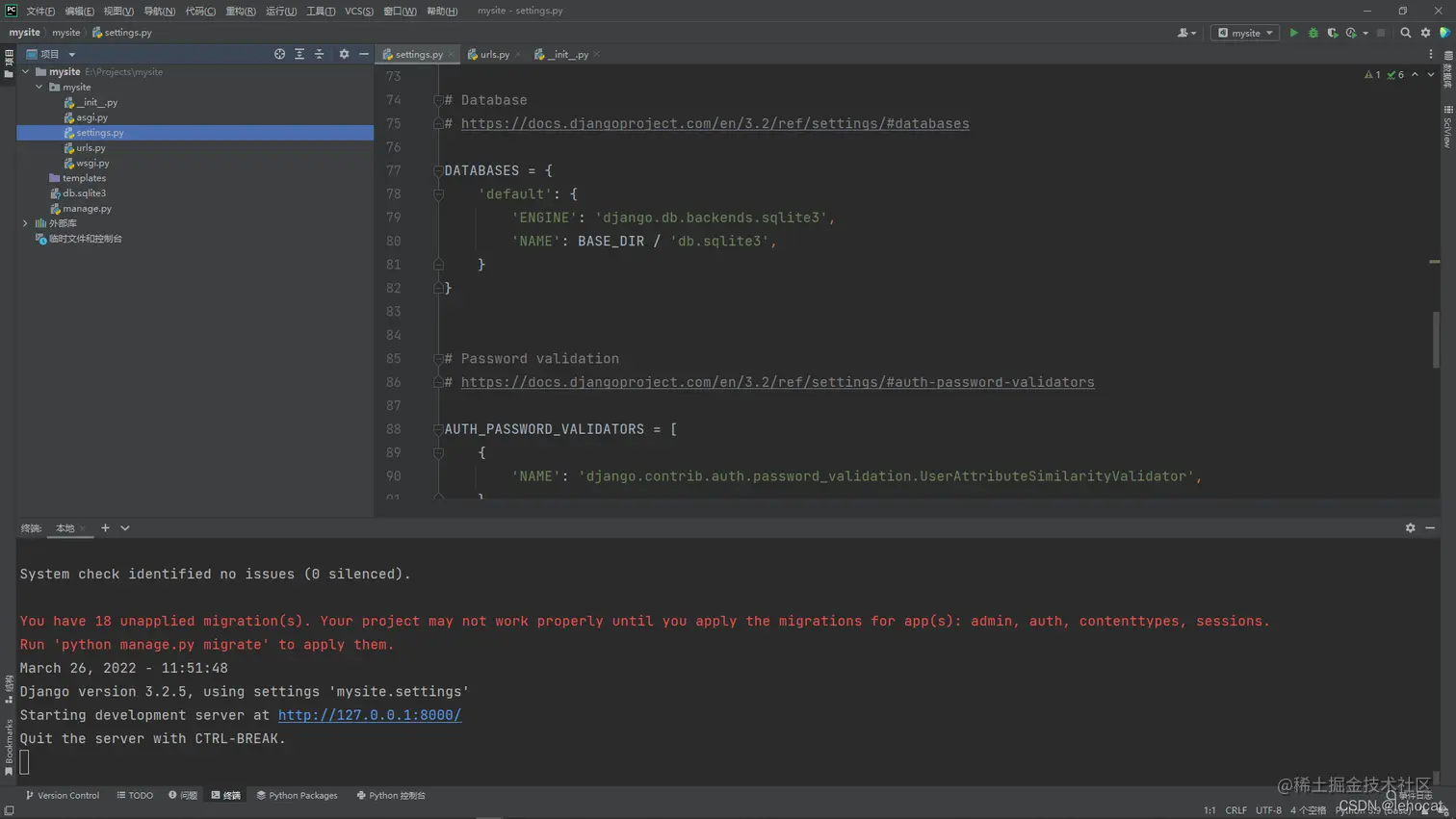Click the JetBrains Code With Me colorful icon
1456x819 pixels.
pos(1444,33)
